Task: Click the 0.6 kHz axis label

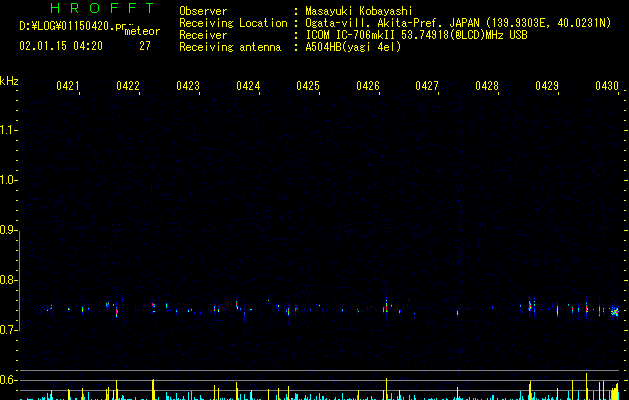Action: (8, 380)
